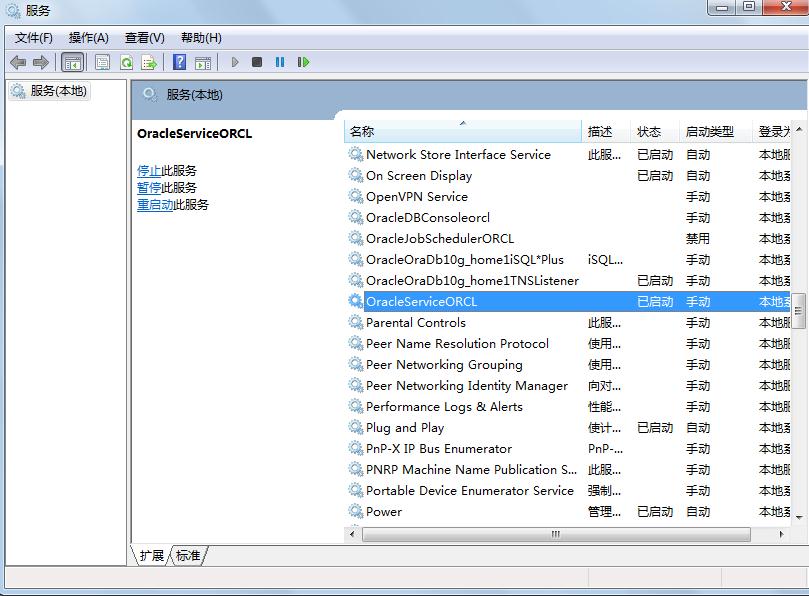Screen dimensions: 809x596
Task: Click gear icon beside Parental Controls
Action: [x=355, y=323]
